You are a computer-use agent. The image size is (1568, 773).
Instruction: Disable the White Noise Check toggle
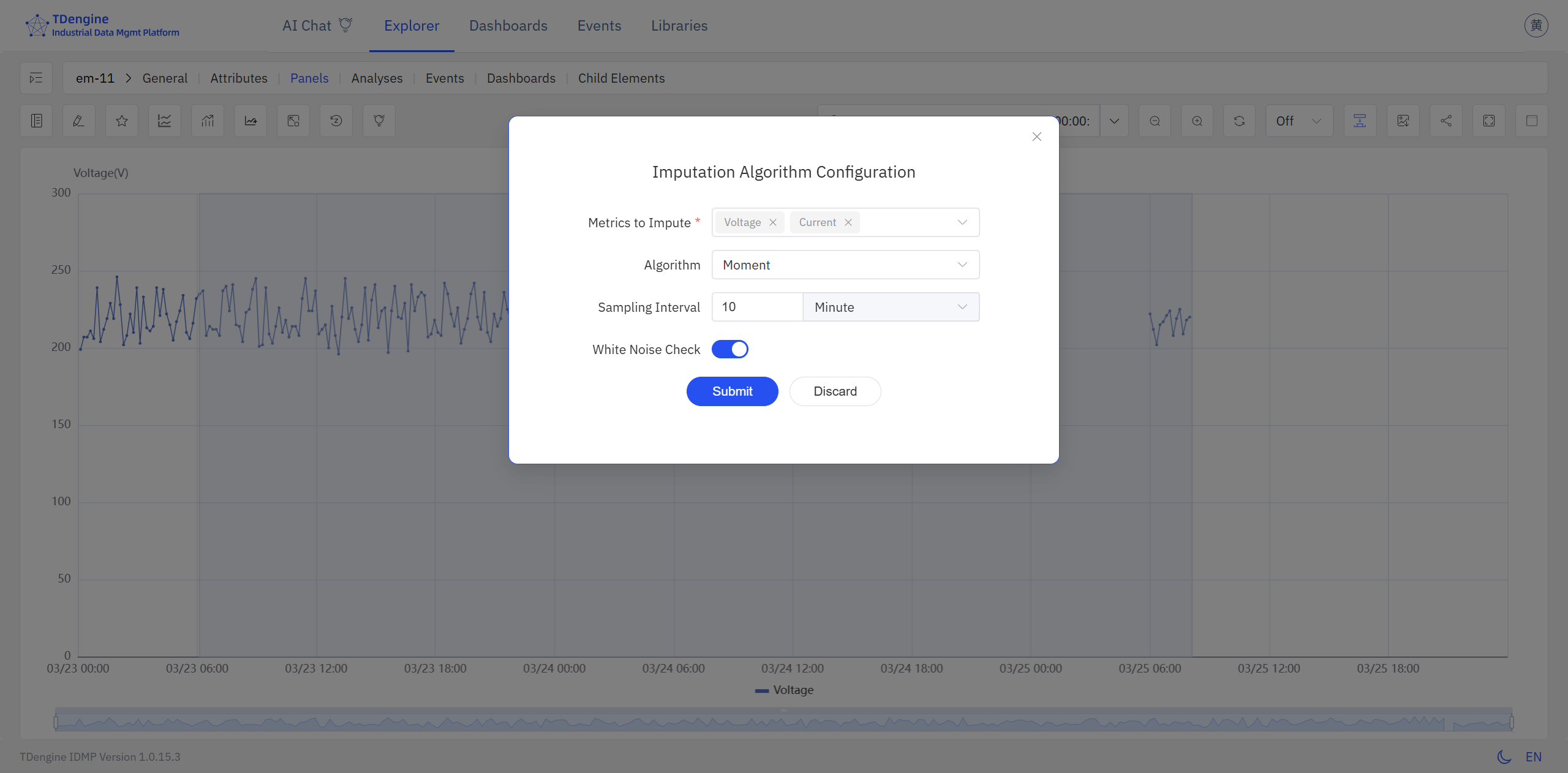coord(729,349)
